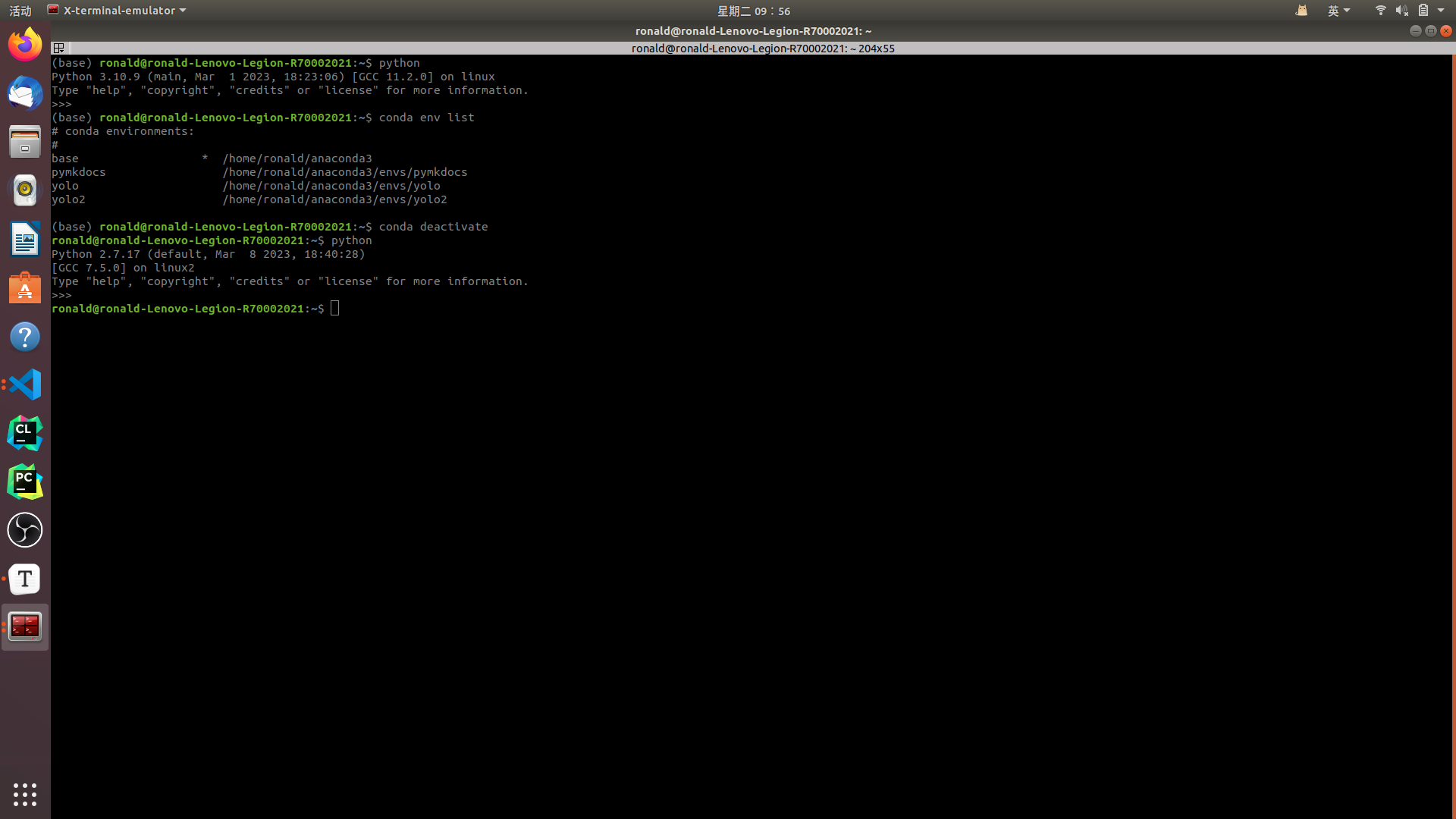1456x819 pixels.
Task: Open CLion IDE from dock
Action: point(25,433)
